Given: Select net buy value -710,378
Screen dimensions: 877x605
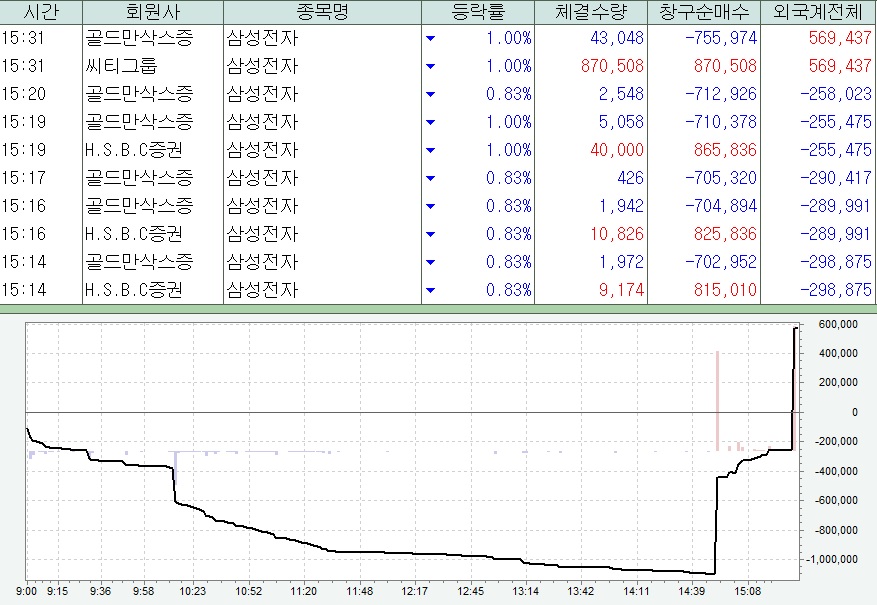Looking at the screenshot, I should [720, 122].
